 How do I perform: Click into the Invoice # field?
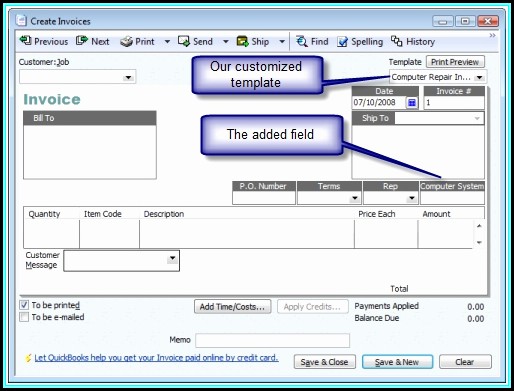(x=454, y=102)
